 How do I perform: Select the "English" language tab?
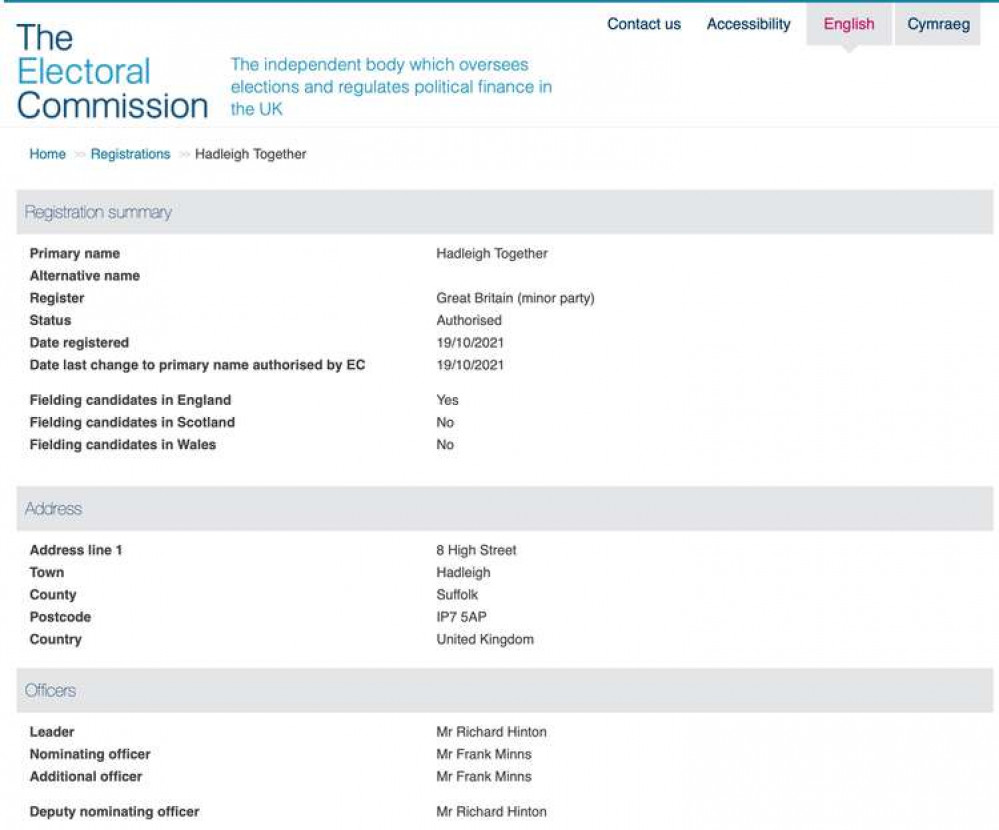point(847,24)
